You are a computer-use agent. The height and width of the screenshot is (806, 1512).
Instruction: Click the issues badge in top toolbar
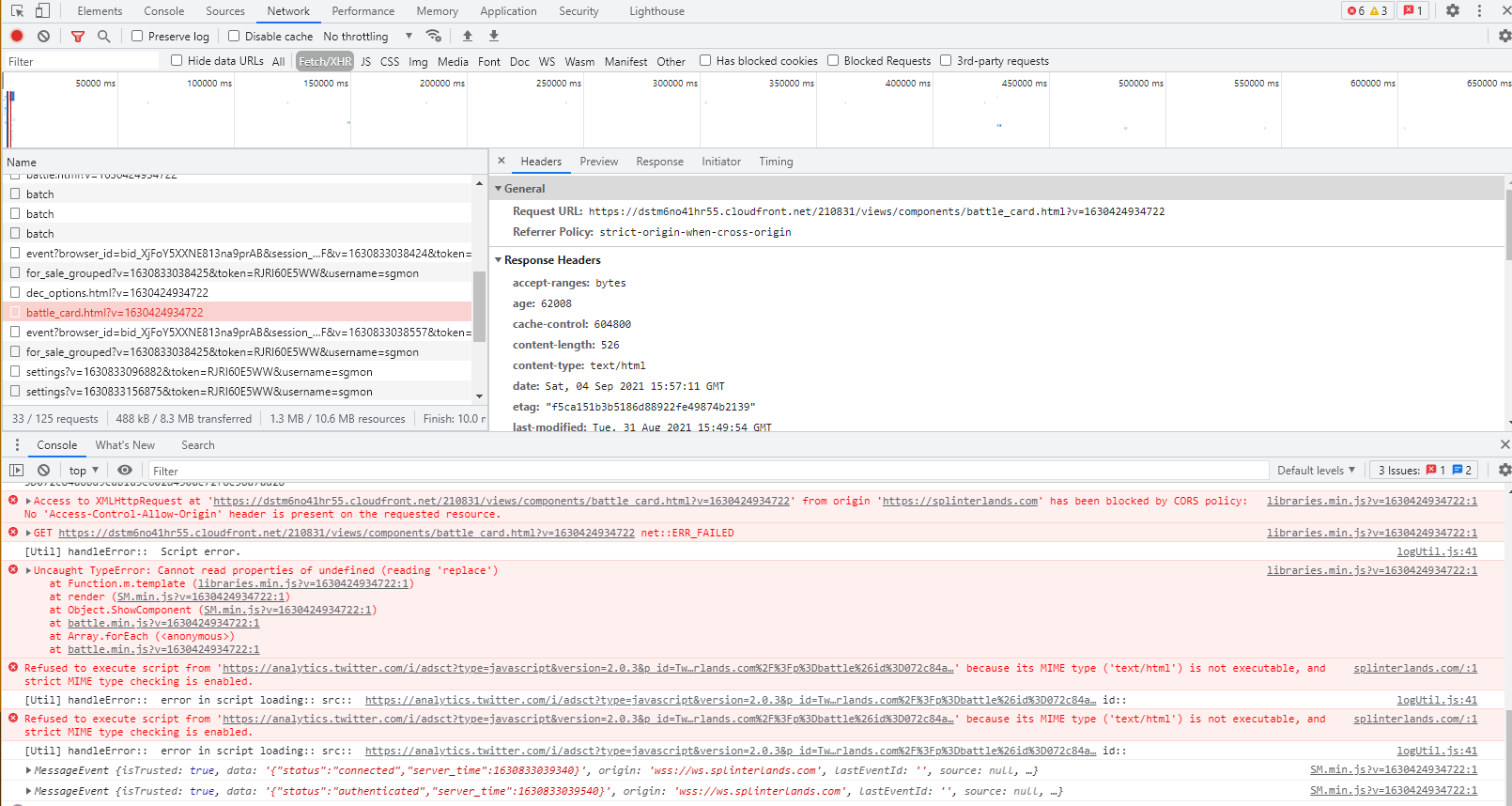[x=1412, y=10]
